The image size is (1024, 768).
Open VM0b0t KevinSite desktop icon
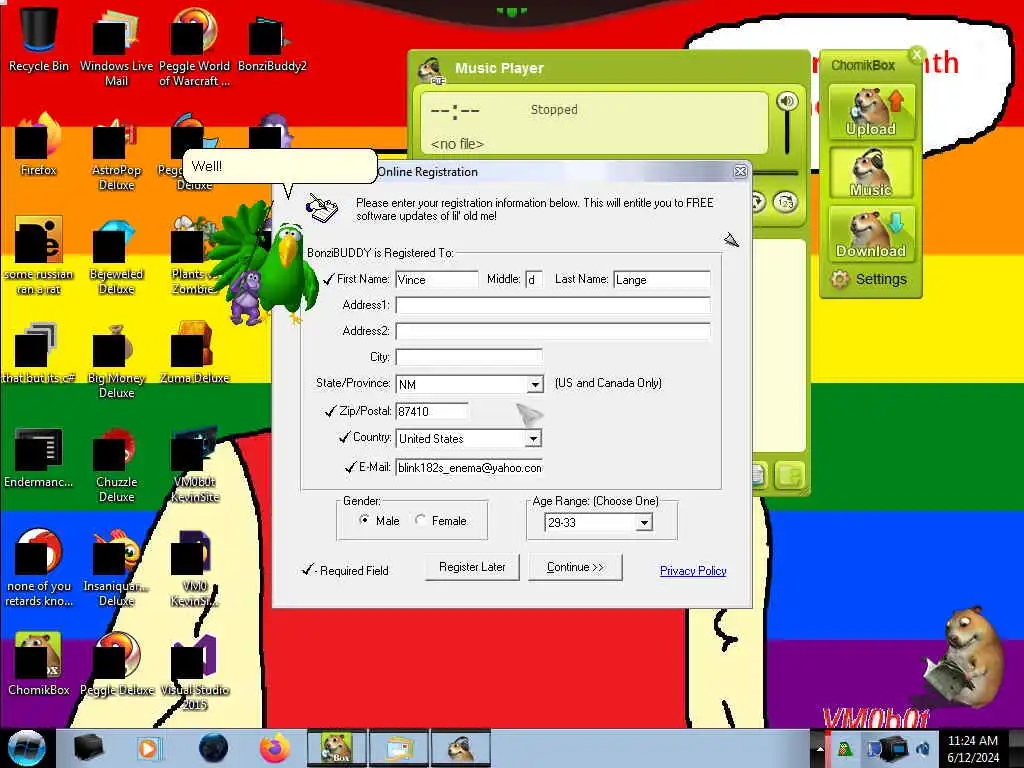pyautogui.click(x=194, y=465)
